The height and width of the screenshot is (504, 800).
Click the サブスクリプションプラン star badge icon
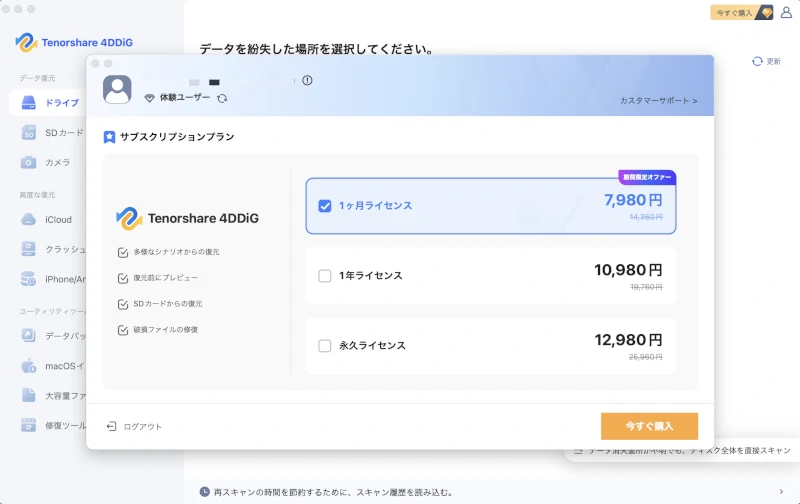tap(109, 137)
